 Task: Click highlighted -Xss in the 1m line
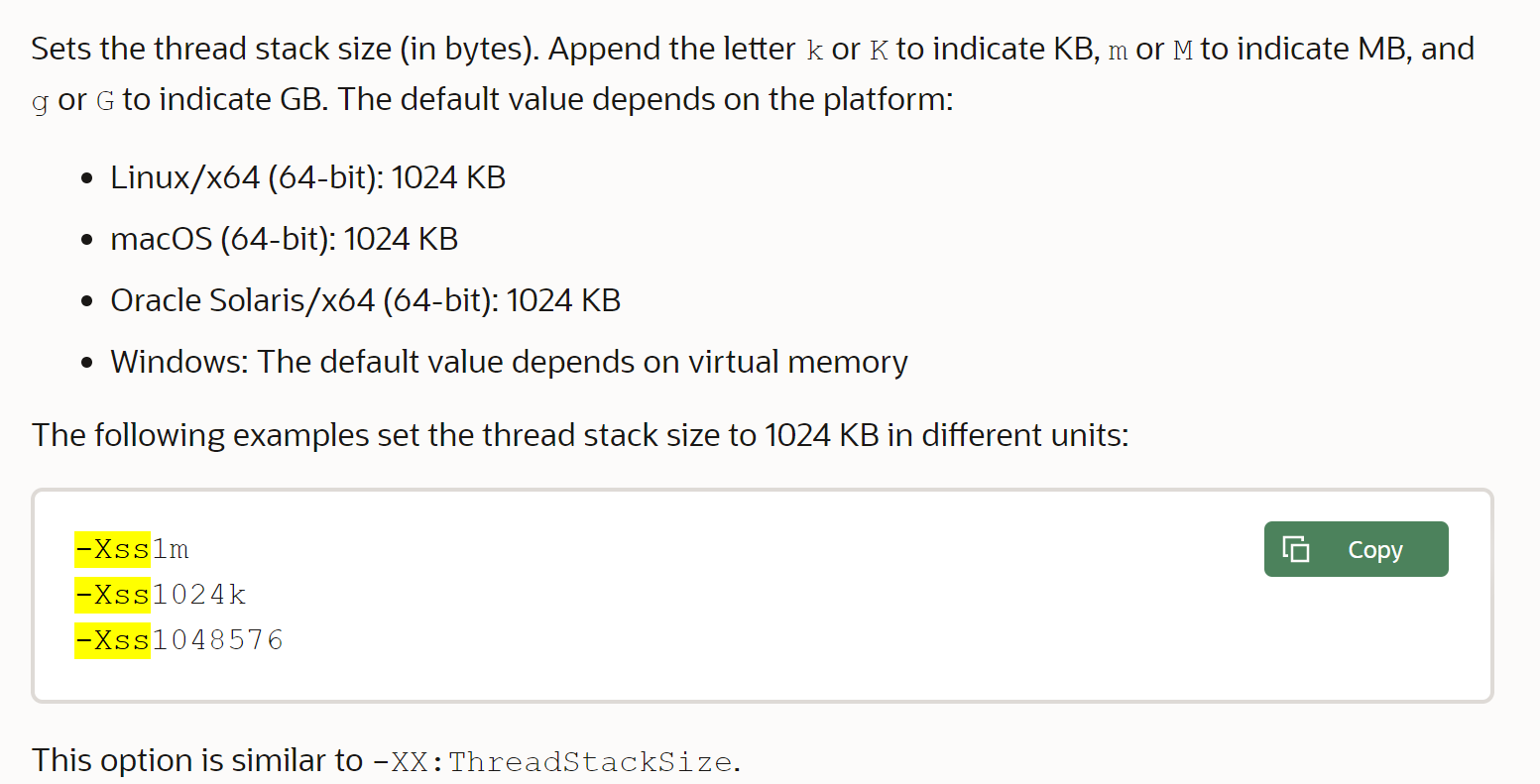112,549
